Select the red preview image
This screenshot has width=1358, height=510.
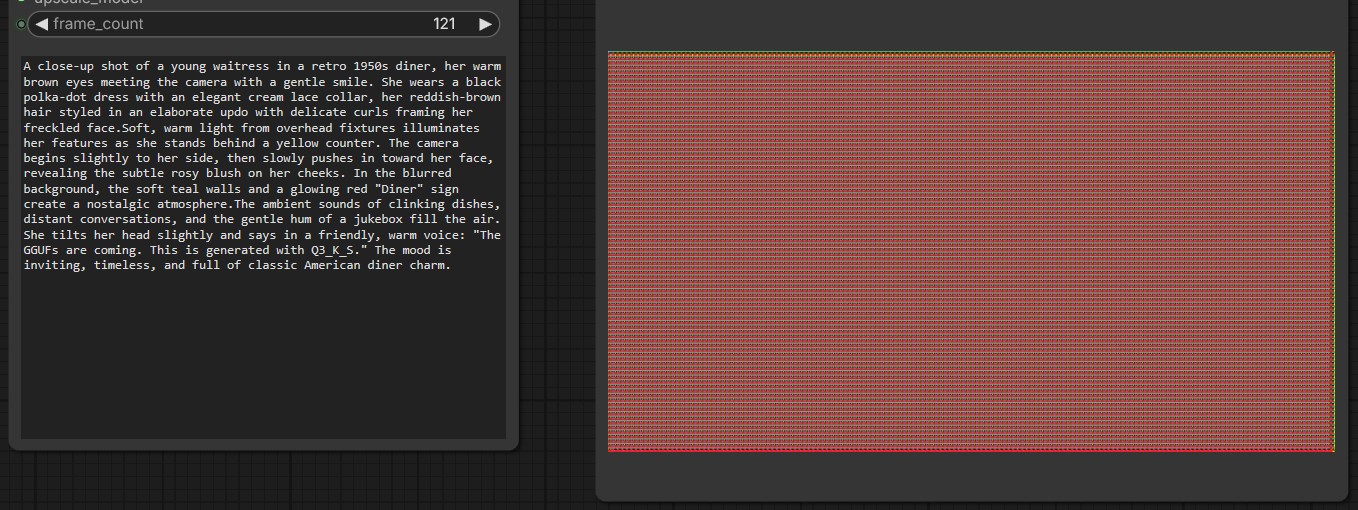coord(970,250)
